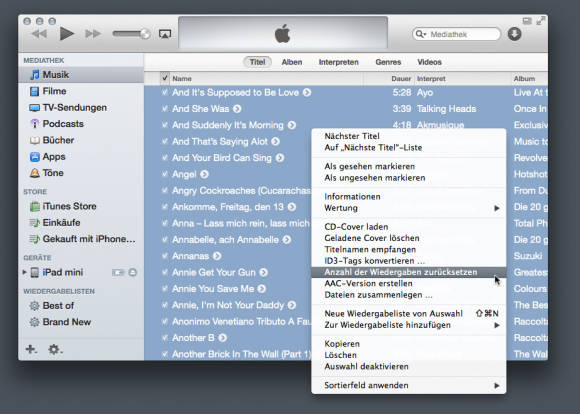Choose Nächster Titel from context menu
Image resolution: width=580 pixels, height=414 pixels.
(408, 136)
